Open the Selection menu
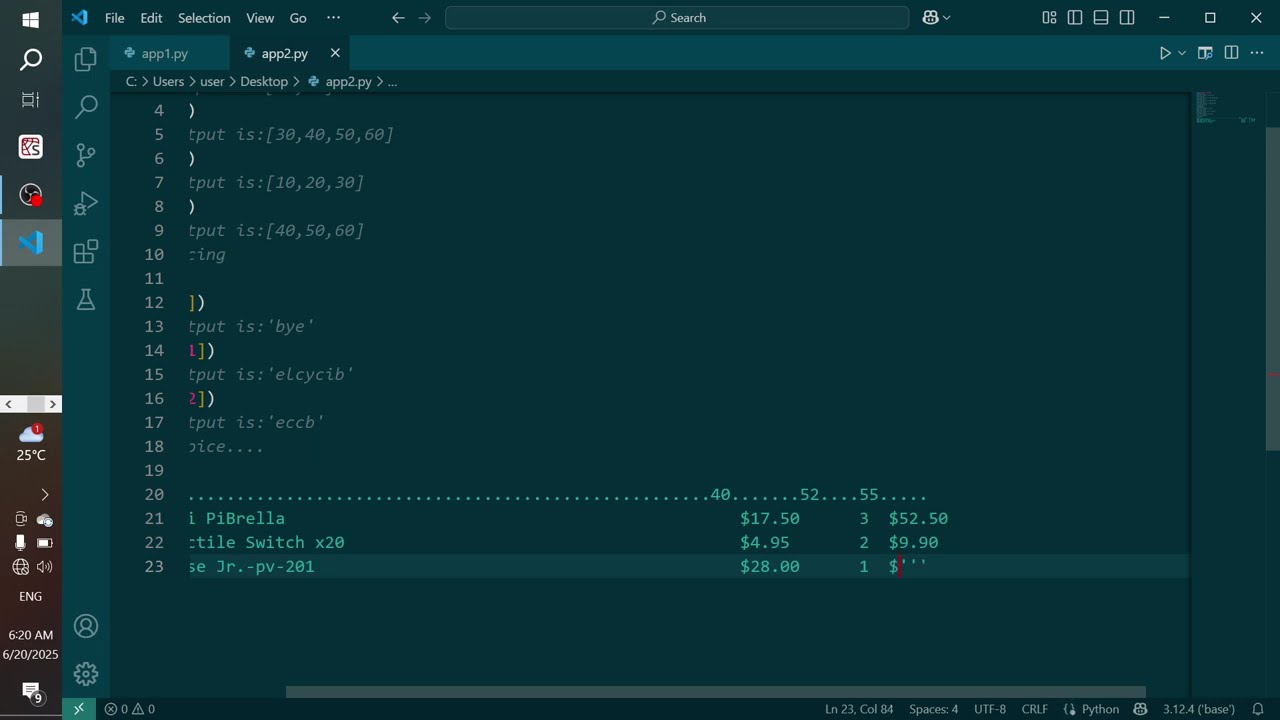 tap(204, 18)
